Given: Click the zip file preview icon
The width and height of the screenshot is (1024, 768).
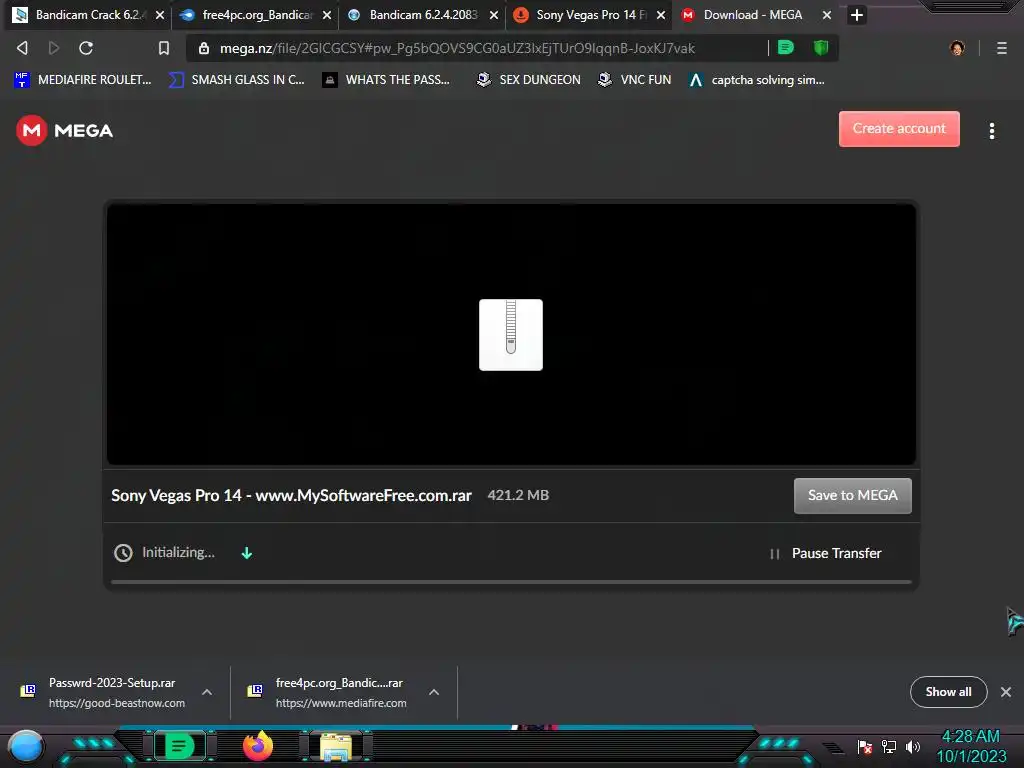Looking at the screenshot, I should tap(511, 335).
